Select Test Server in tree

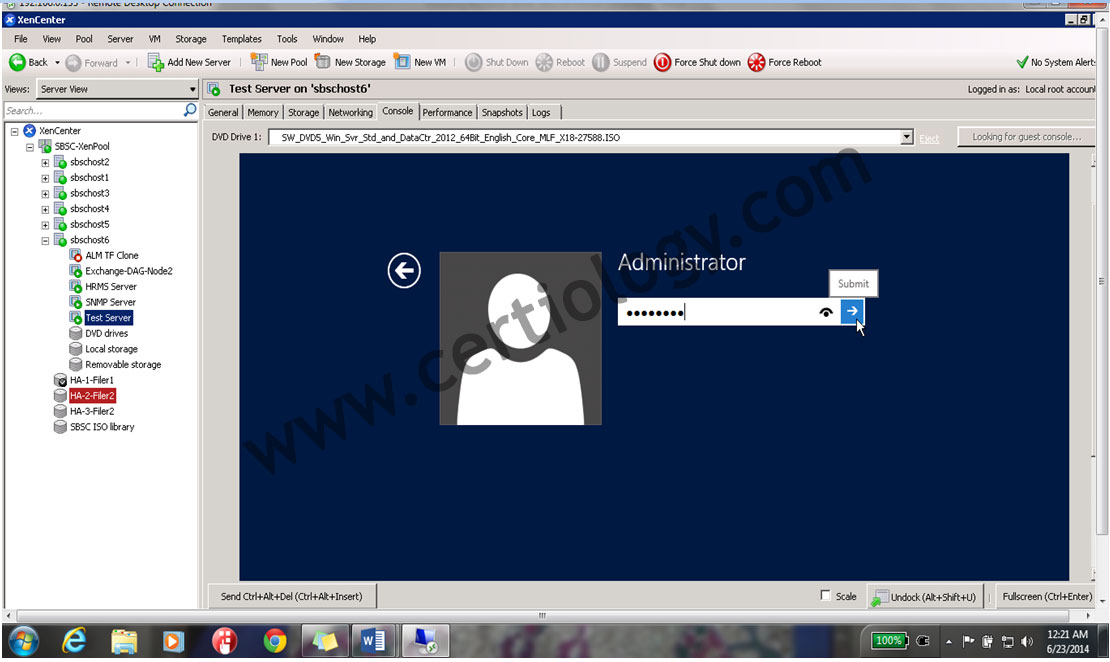[x=108, y=318]
